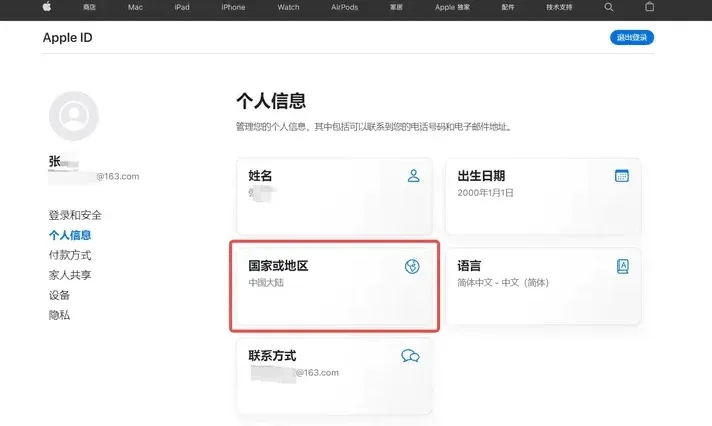Screen dimensions: 712x426
Task: Click the 退出登录 sign-out button
Action: 632,37
